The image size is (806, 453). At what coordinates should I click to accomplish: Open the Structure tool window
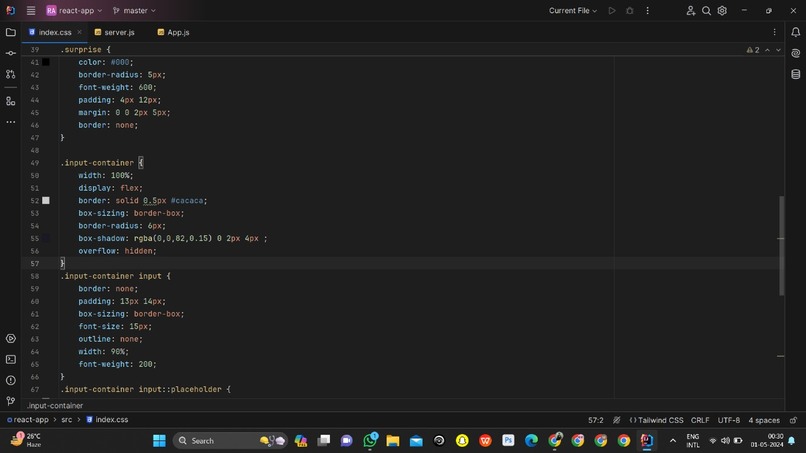point(11,101)
